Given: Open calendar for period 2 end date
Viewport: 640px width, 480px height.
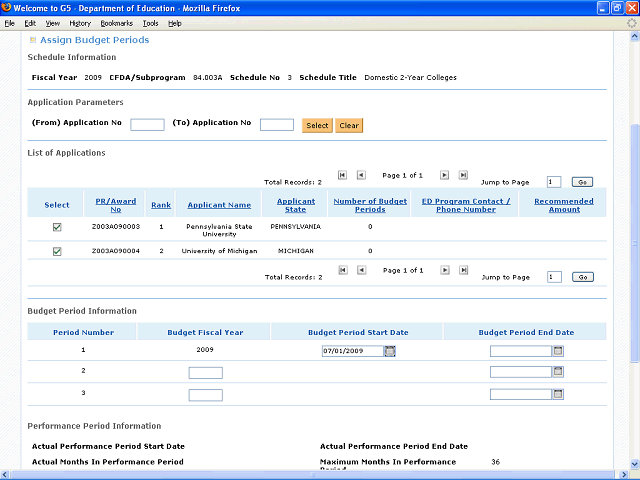Looking at the screenshot, I should click(x=559, y=372).
